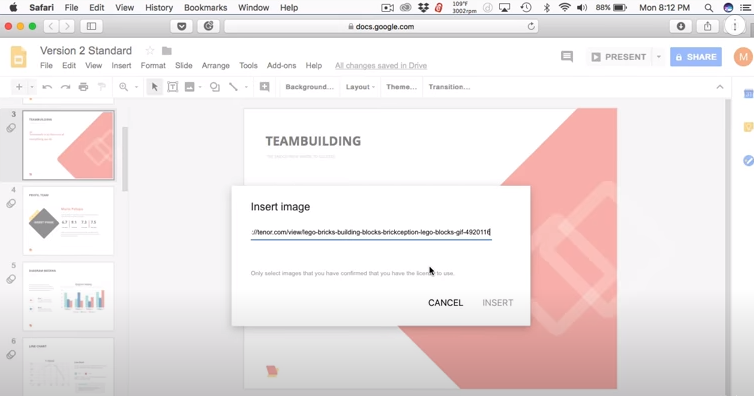Click Safari's reload page icon

tap(531, 26)
